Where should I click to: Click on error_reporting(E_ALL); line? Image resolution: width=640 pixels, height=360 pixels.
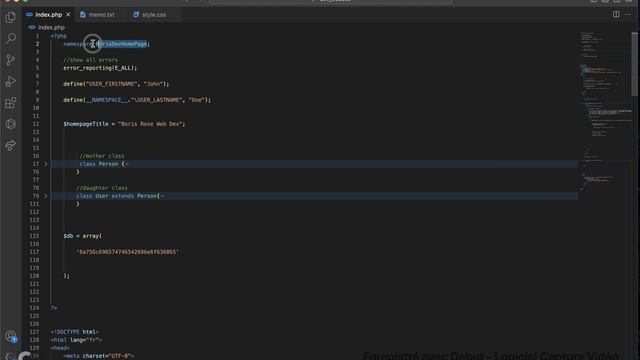(x=100, y=68)
